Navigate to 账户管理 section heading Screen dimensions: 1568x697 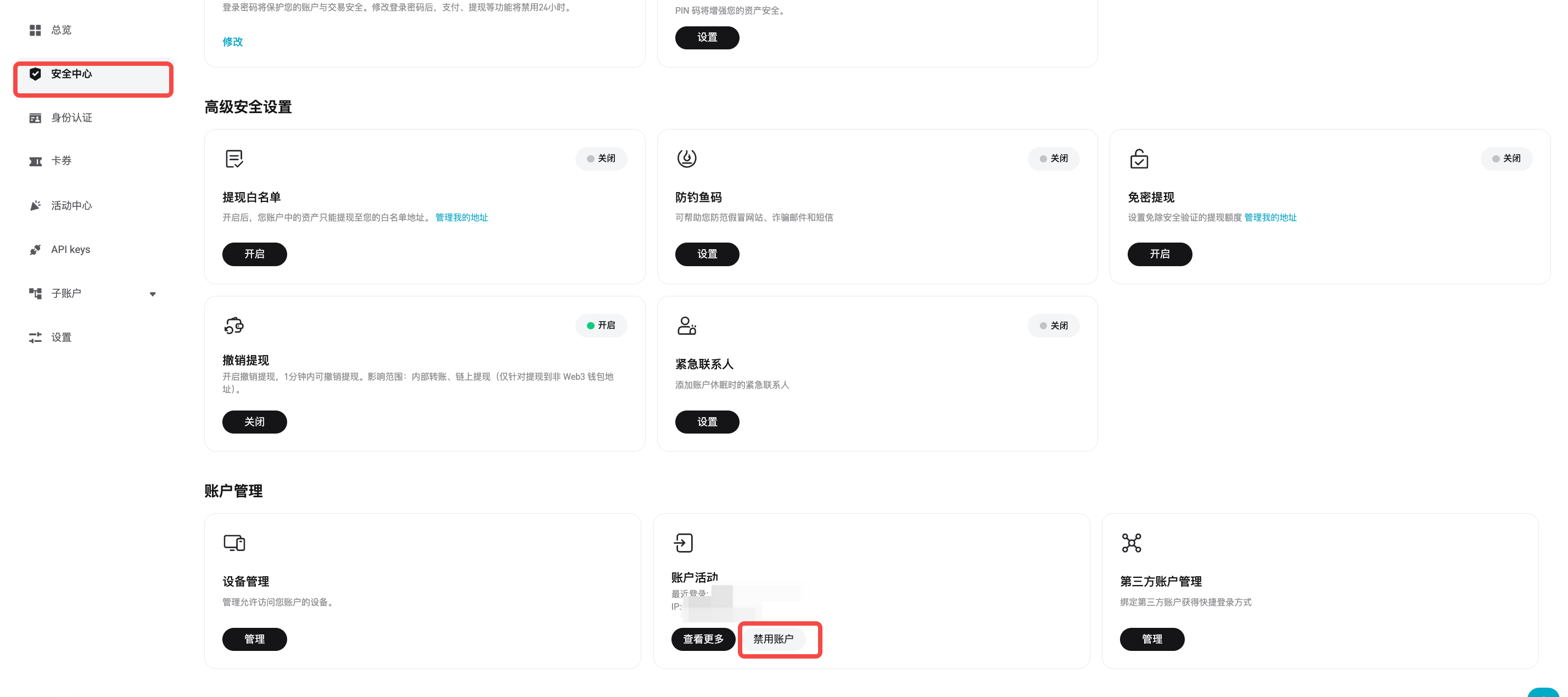233,491
